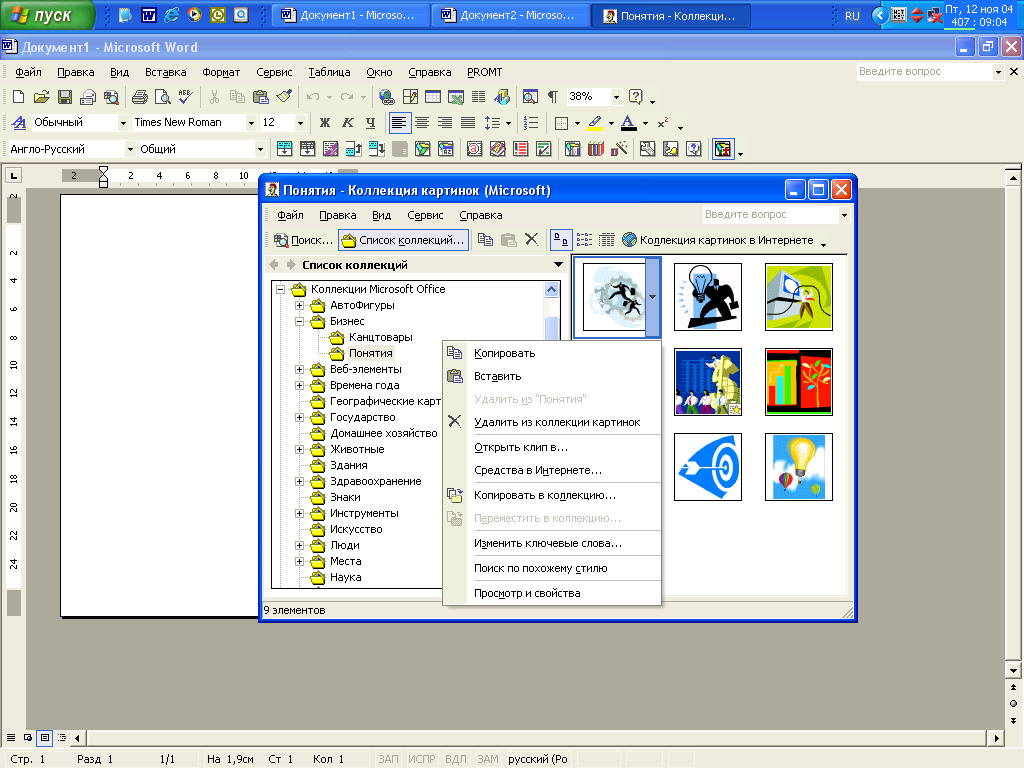The width and height of the screenshot is (1024, 768).
Task: Open dropdown arrow on selected gears clip
Action: [x=652, y=297]
